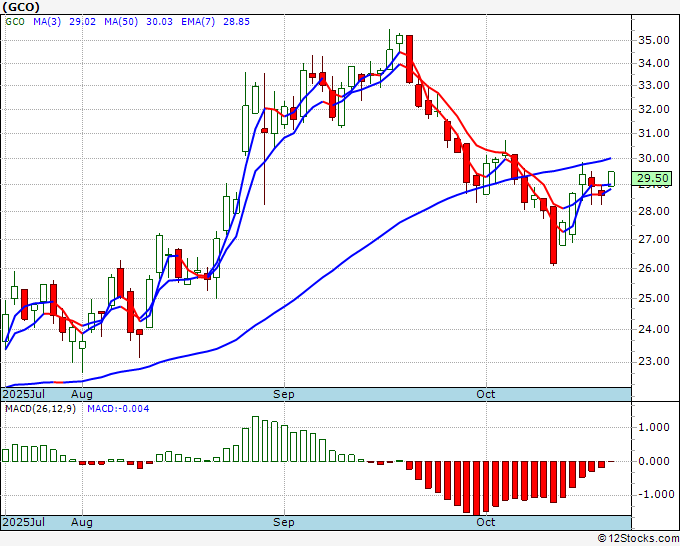This screenshot has height=546, width=680.
Task: Click the Oct label on MACD axis
Action: coord(485,522)
